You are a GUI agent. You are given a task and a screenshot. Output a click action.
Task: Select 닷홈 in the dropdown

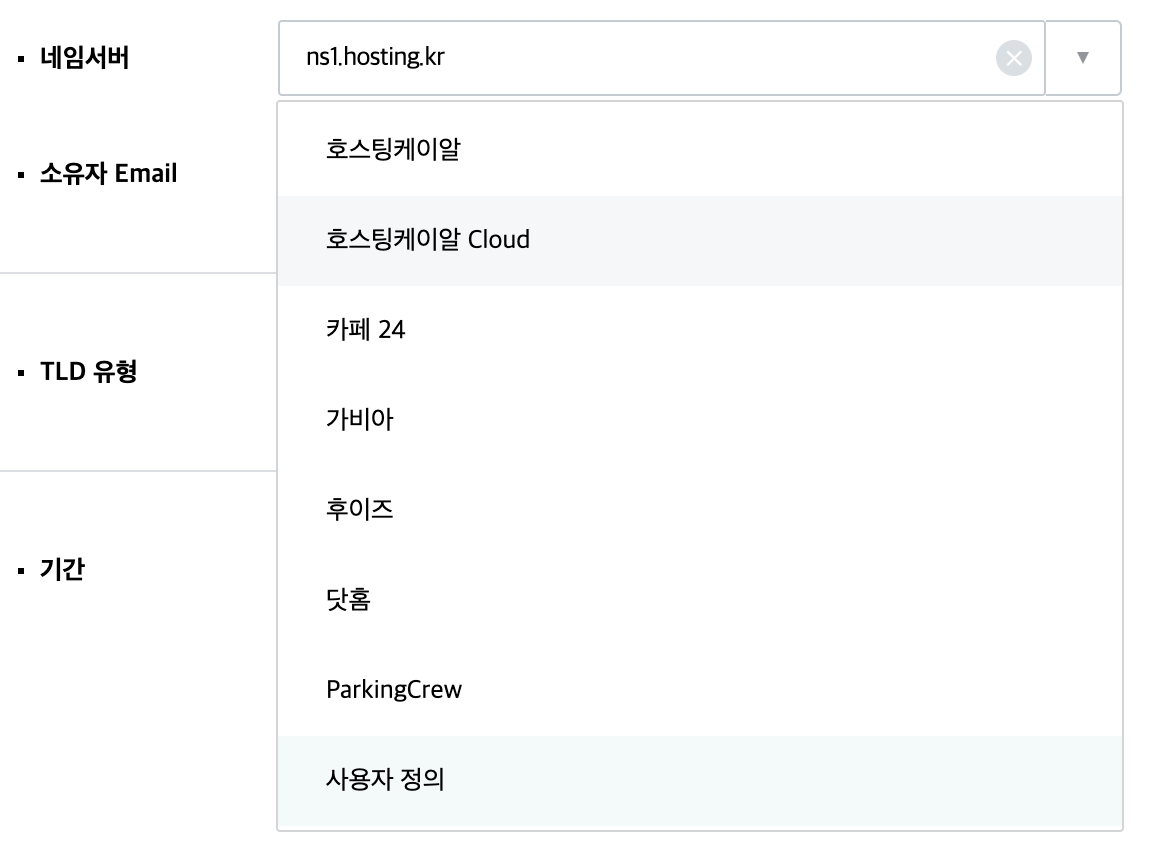[700, 600]
